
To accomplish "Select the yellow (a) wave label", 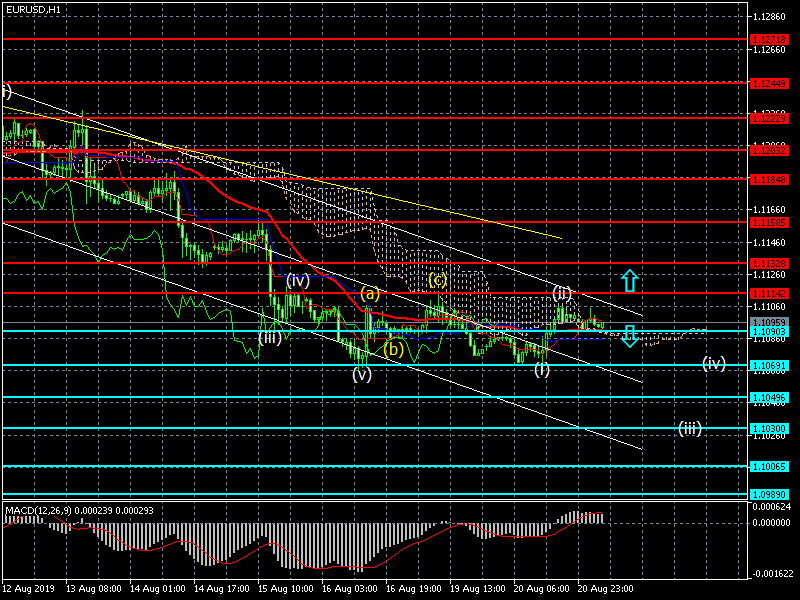I will point(370,294).
